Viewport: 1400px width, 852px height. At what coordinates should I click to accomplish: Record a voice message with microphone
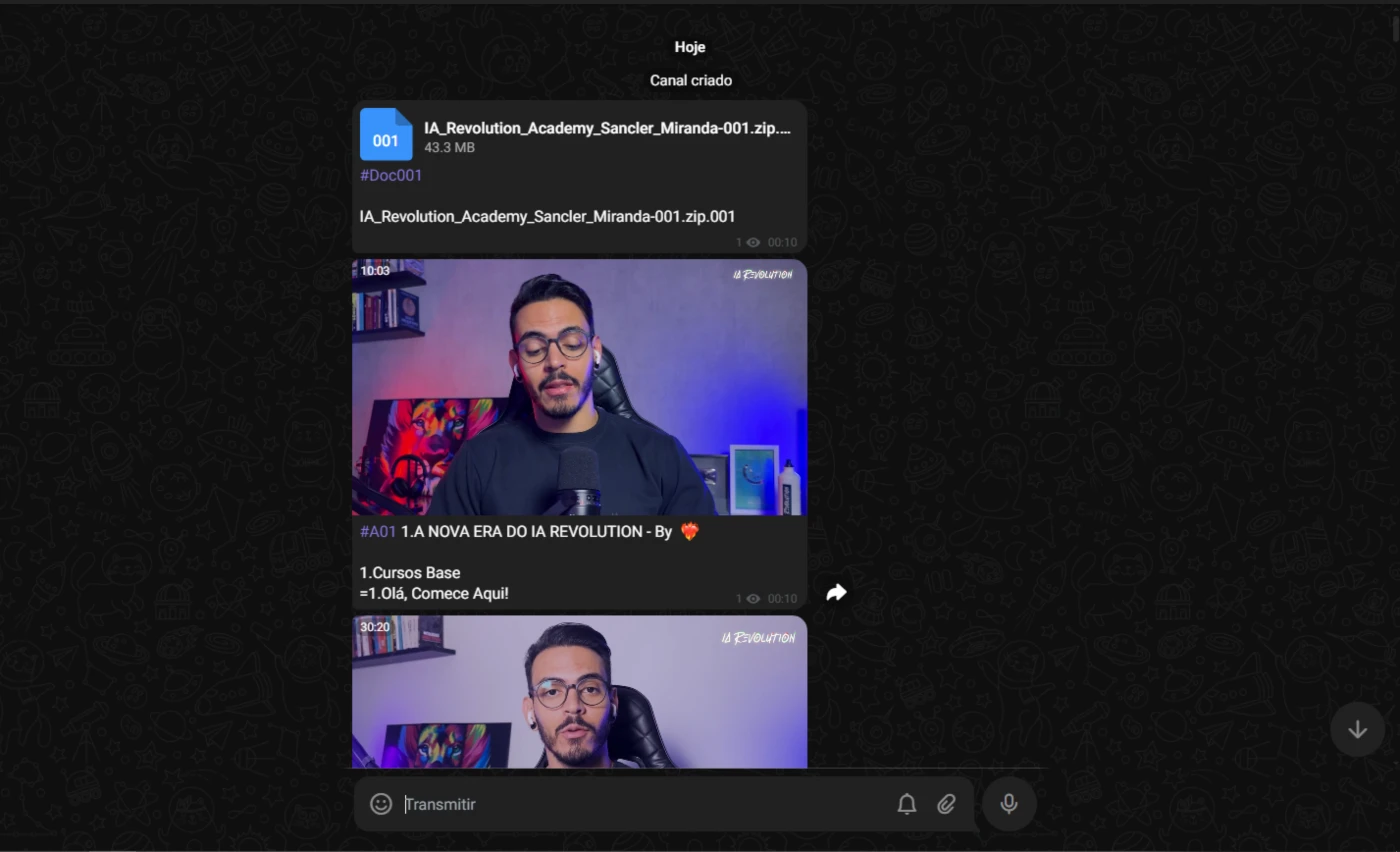pos(1009,804)
